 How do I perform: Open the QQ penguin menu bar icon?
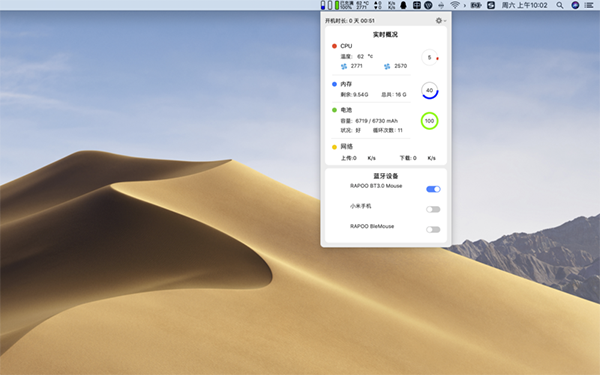403,5
